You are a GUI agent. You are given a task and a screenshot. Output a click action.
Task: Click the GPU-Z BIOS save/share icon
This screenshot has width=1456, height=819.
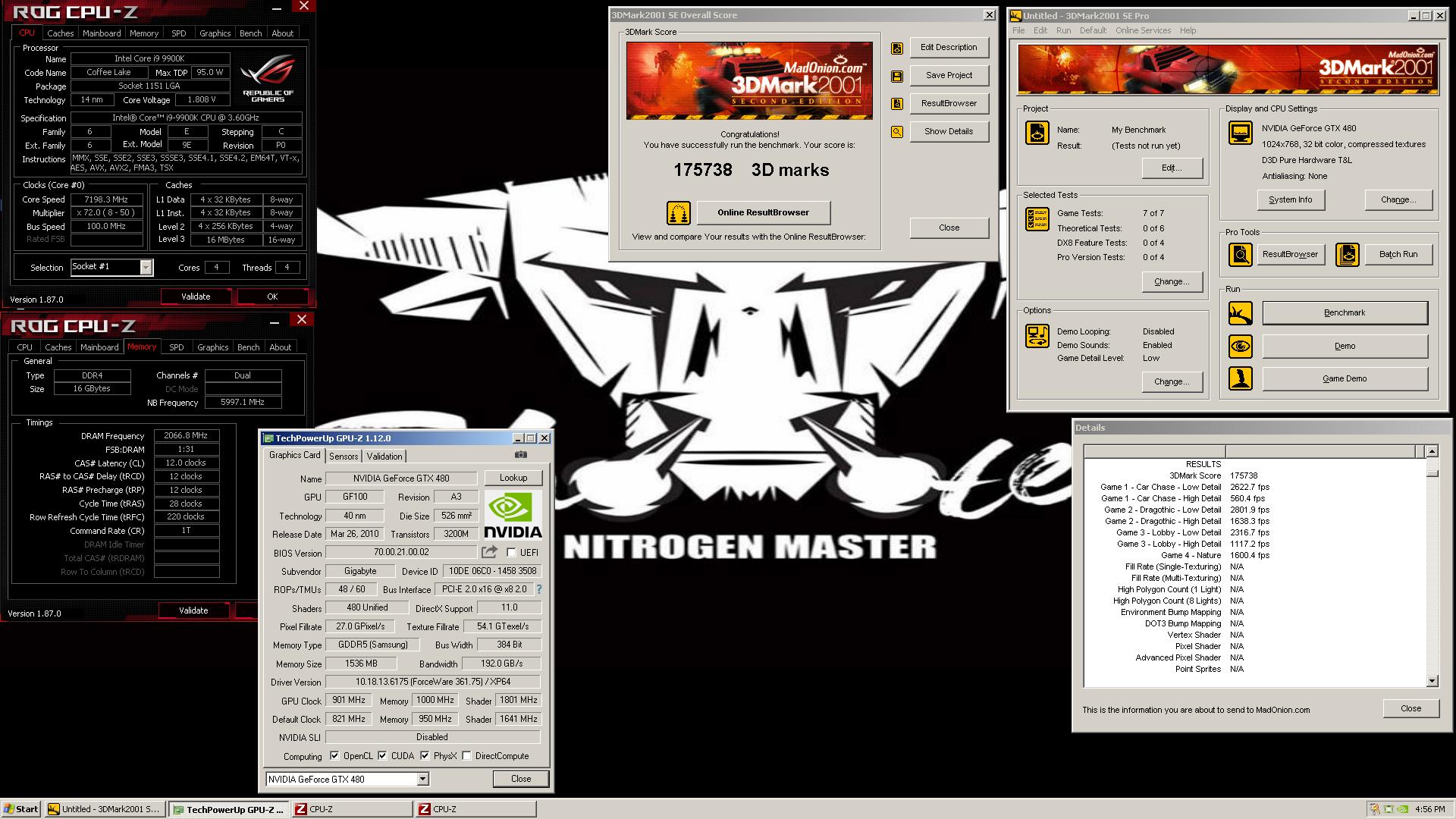pos(490,552)
